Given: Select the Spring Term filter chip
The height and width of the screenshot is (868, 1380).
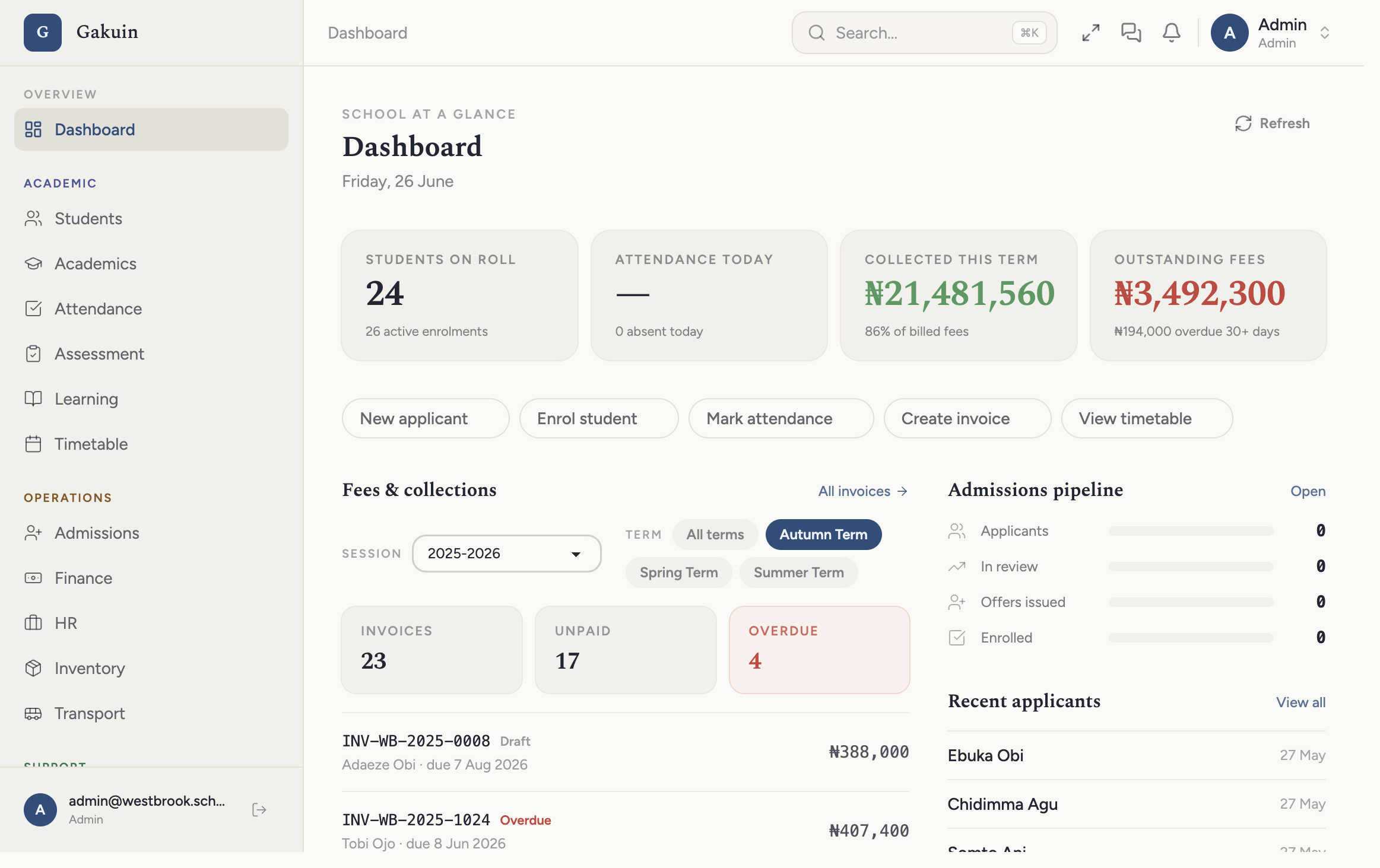Looking at the screenshot, I should (678, 573).
